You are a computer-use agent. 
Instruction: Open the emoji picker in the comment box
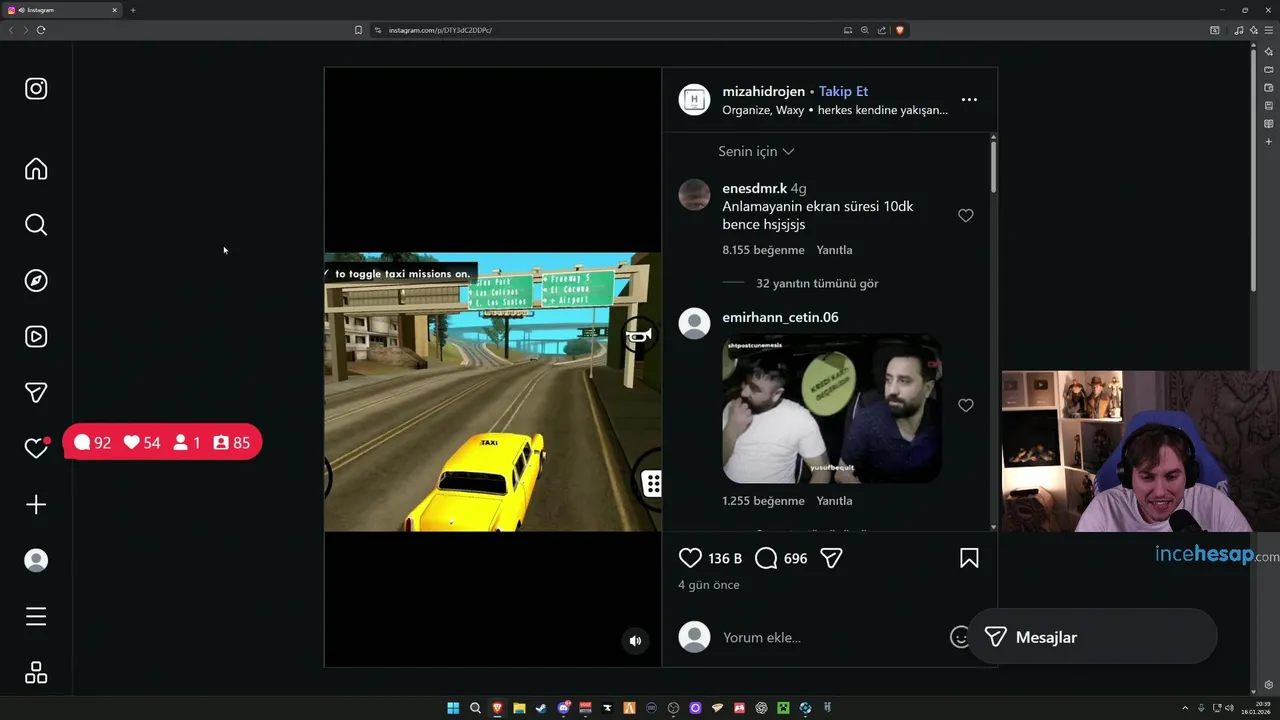[x=959, y=637]
